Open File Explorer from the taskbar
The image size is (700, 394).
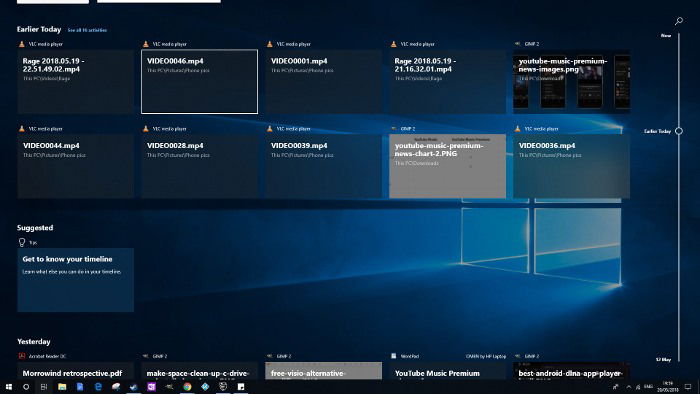click(62, 387)
